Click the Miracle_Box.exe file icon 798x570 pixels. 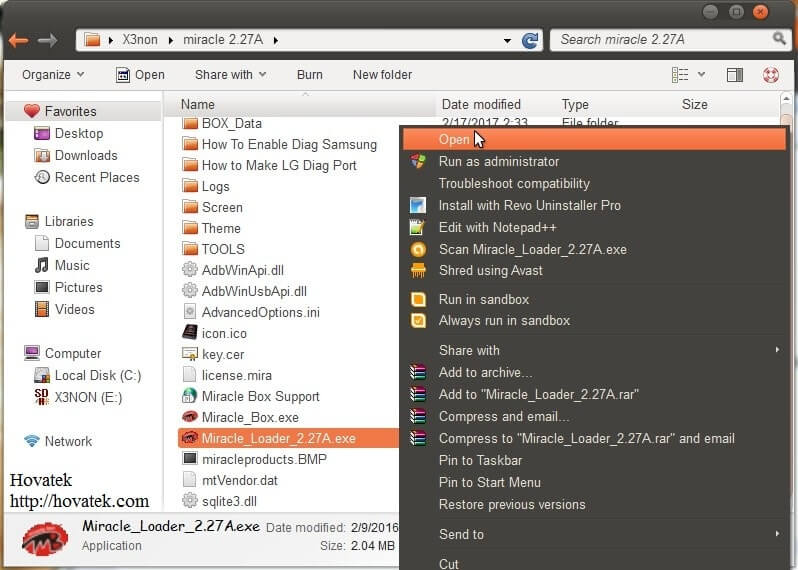[x=190, y=417]
